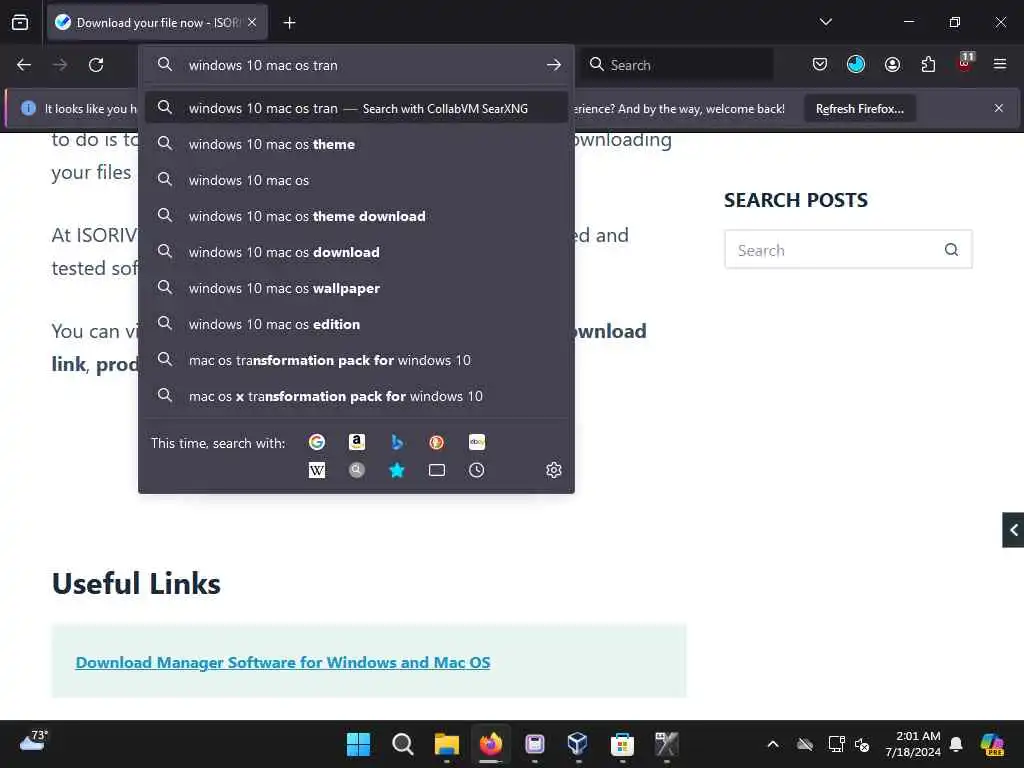Screen dimensions: 1024x768
Task: Open taskbar Search
Action: tap(402, 744)
